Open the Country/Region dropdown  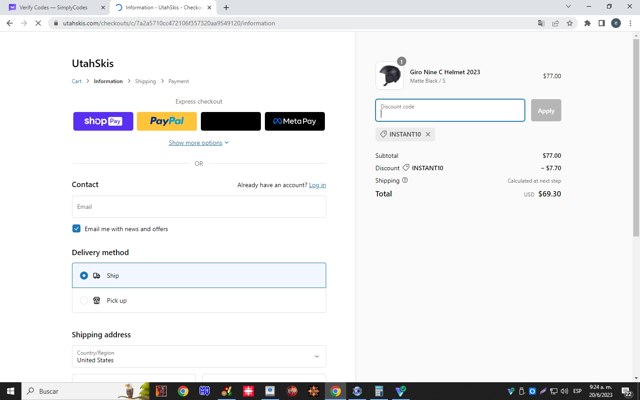click(x=199, y=356)
